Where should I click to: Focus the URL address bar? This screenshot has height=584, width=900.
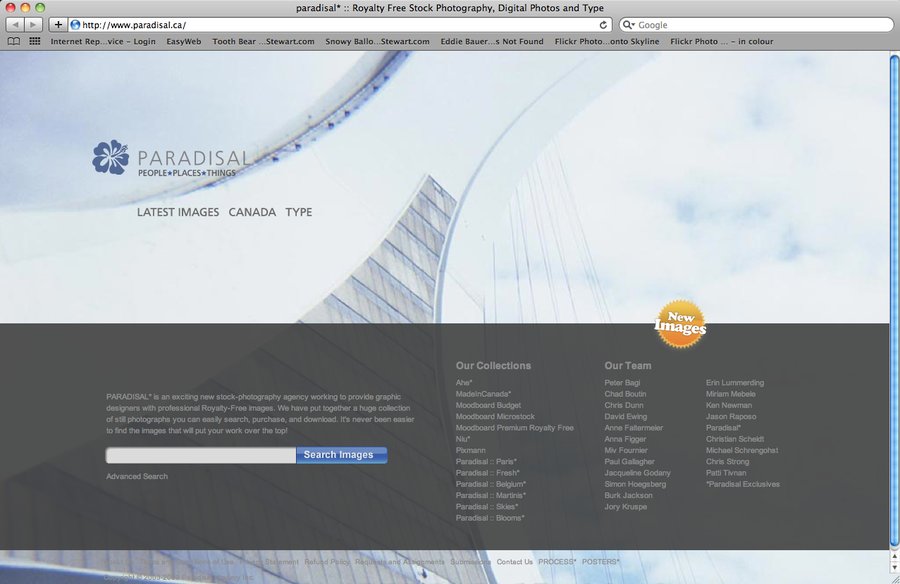(339, 25)
